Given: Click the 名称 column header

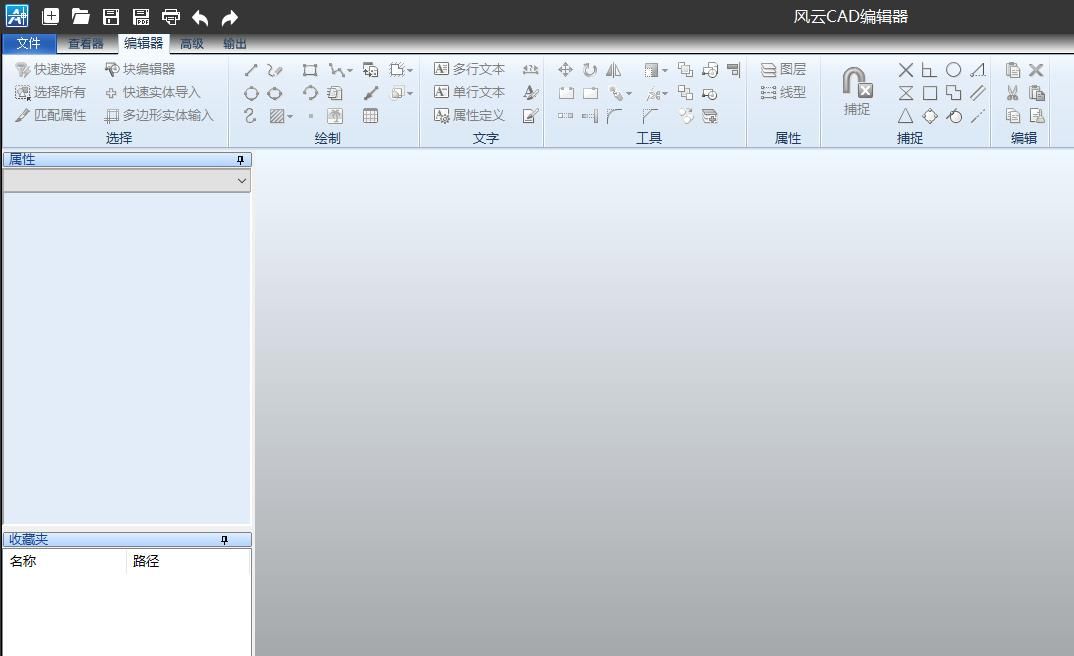Looking at the screenshot, I should point(23,561).
